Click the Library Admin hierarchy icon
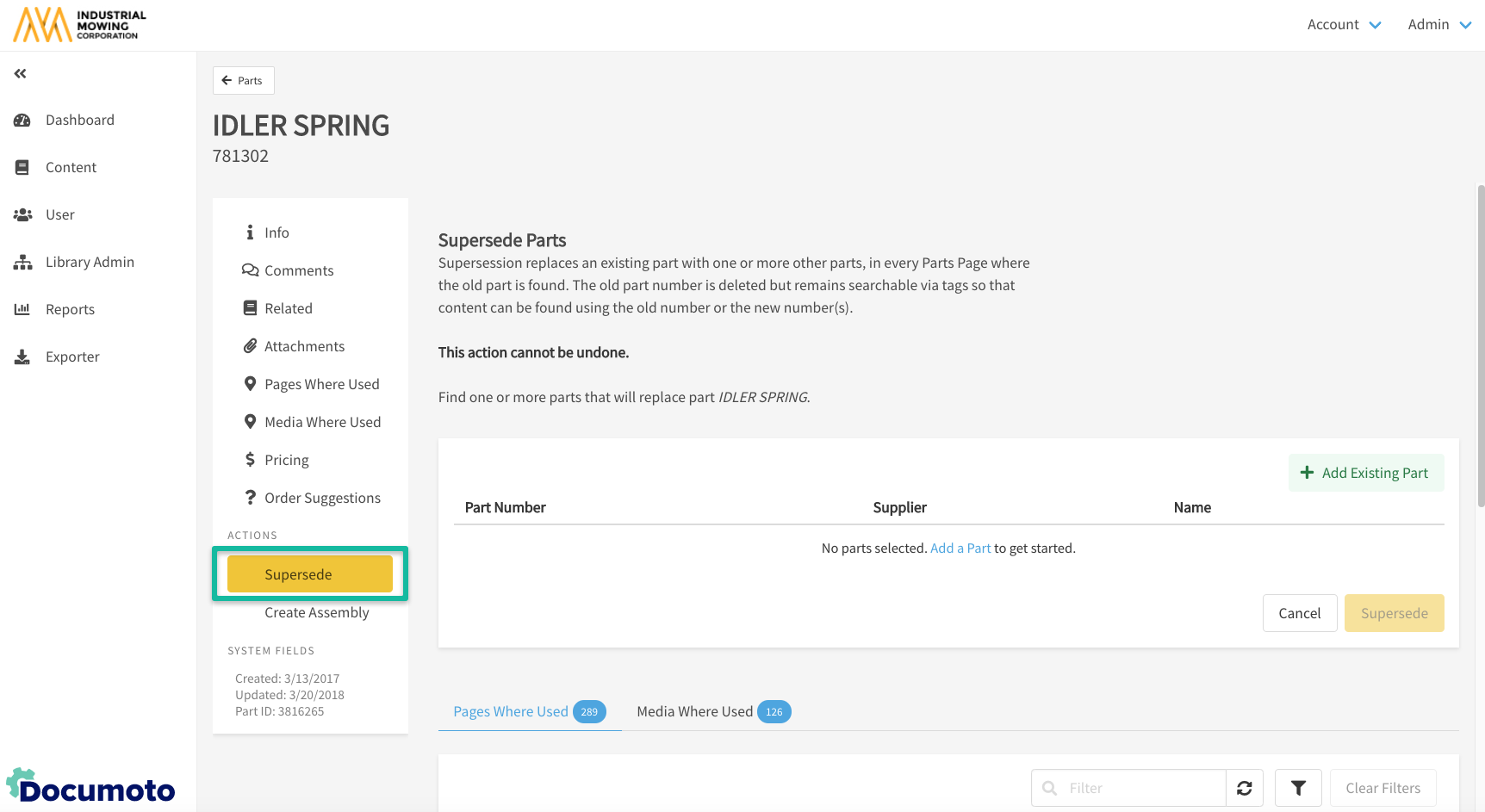This screenshot has width=1485, height=812. [22, 263]
